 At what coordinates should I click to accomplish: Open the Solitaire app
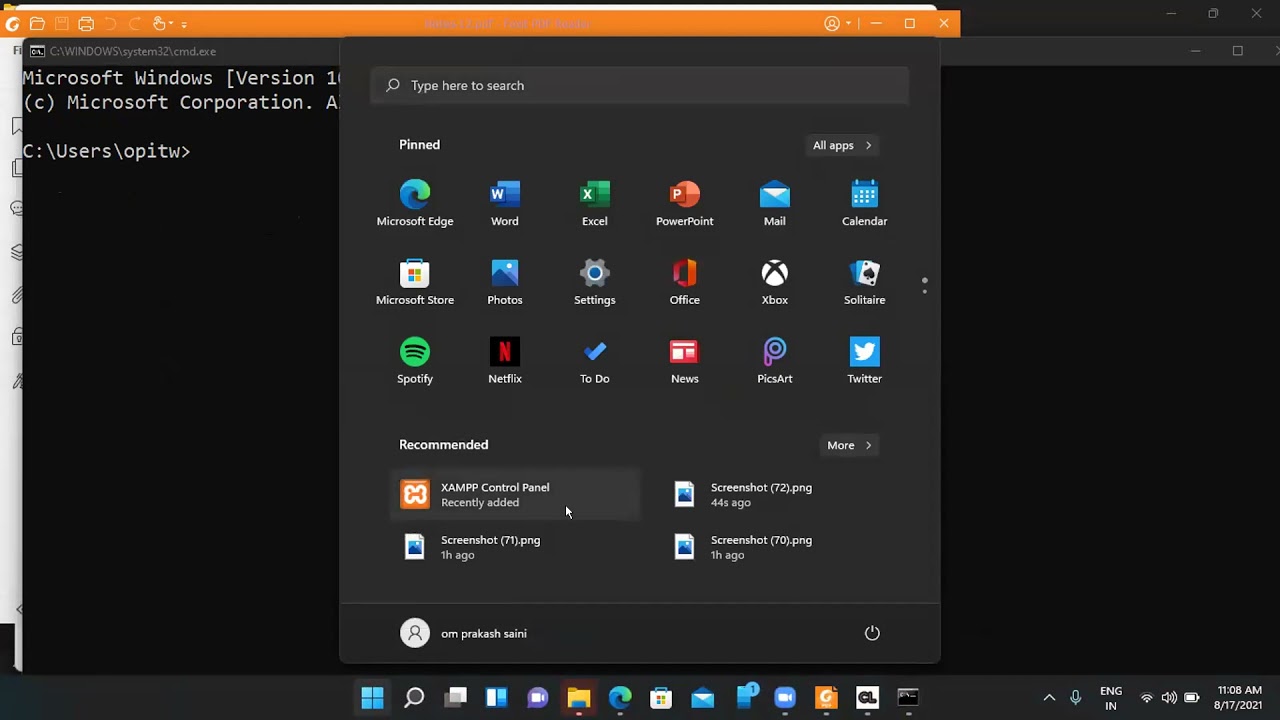[x=865, y=282]
